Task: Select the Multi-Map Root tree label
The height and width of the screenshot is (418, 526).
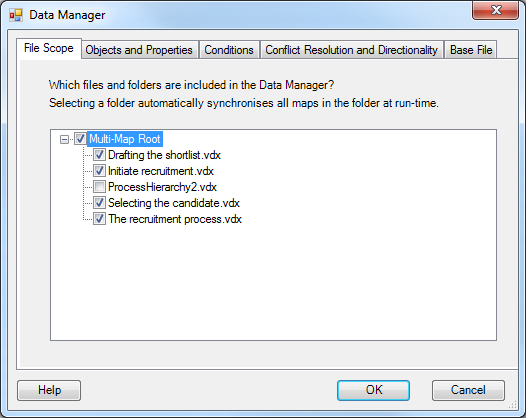Action: point(125,139)
